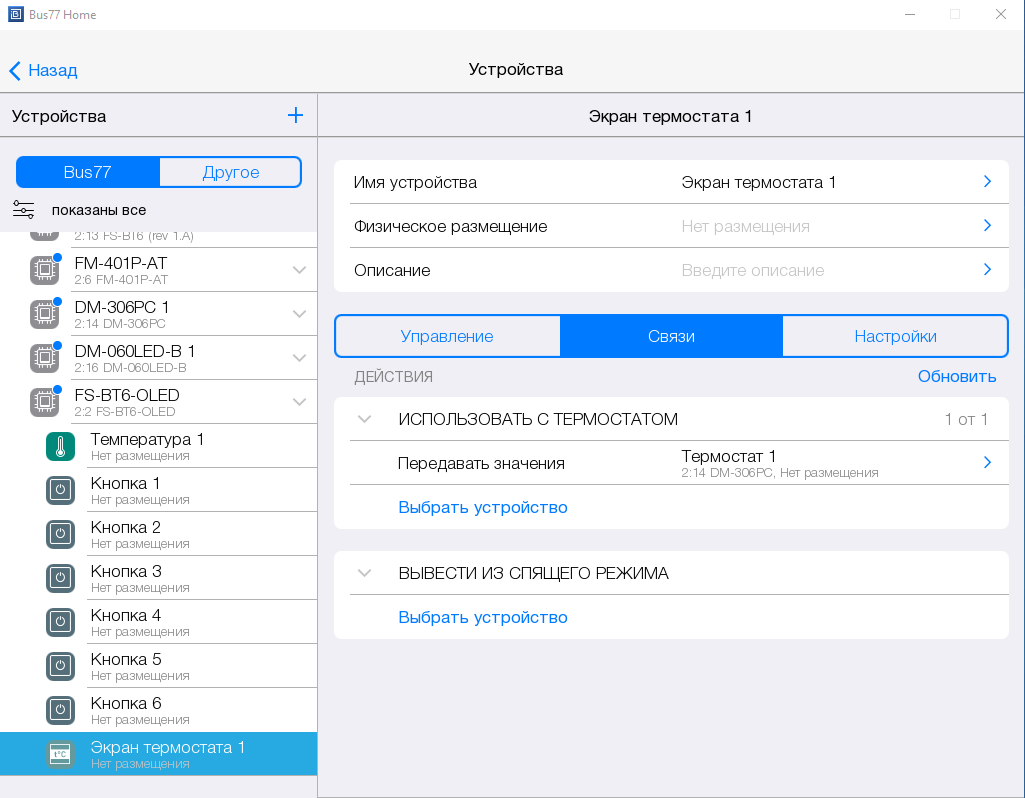1025x798 pixels.
Task: Open the Настройки tab
Action: pyautogui.click(x=895, y=336)
